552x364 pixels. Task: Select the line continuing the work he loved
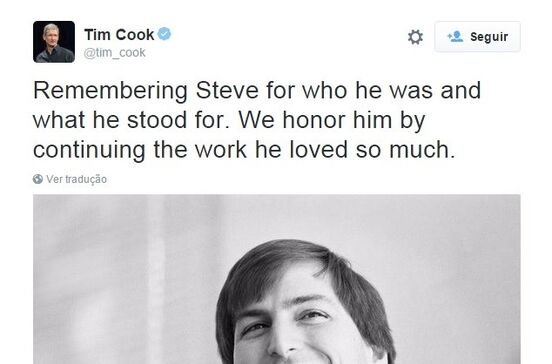click(x=244, y=150)
